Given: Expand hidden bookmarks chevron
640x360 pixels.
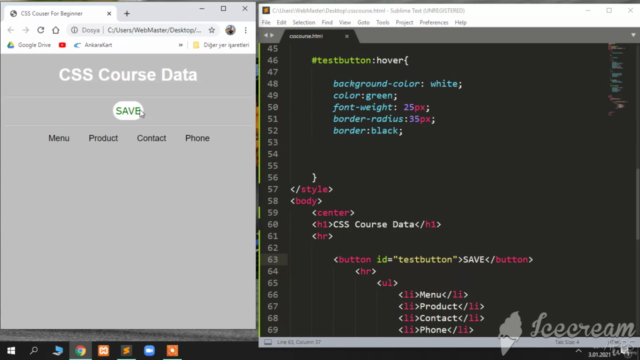Looking at the screenshot, I should 180,45.
